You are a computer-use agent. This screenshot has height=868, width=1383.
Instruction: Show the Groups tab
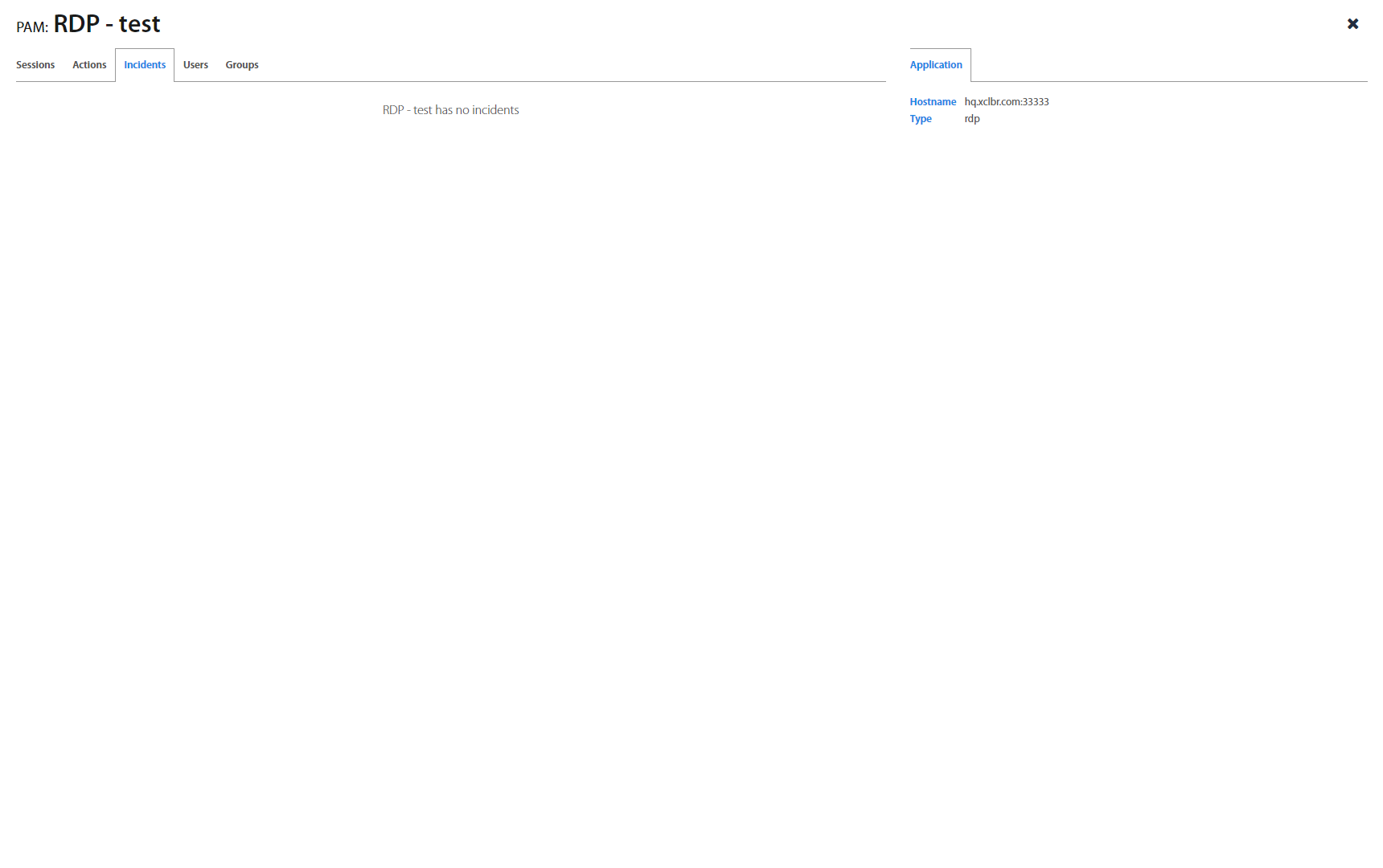click(x=242, y=65)
